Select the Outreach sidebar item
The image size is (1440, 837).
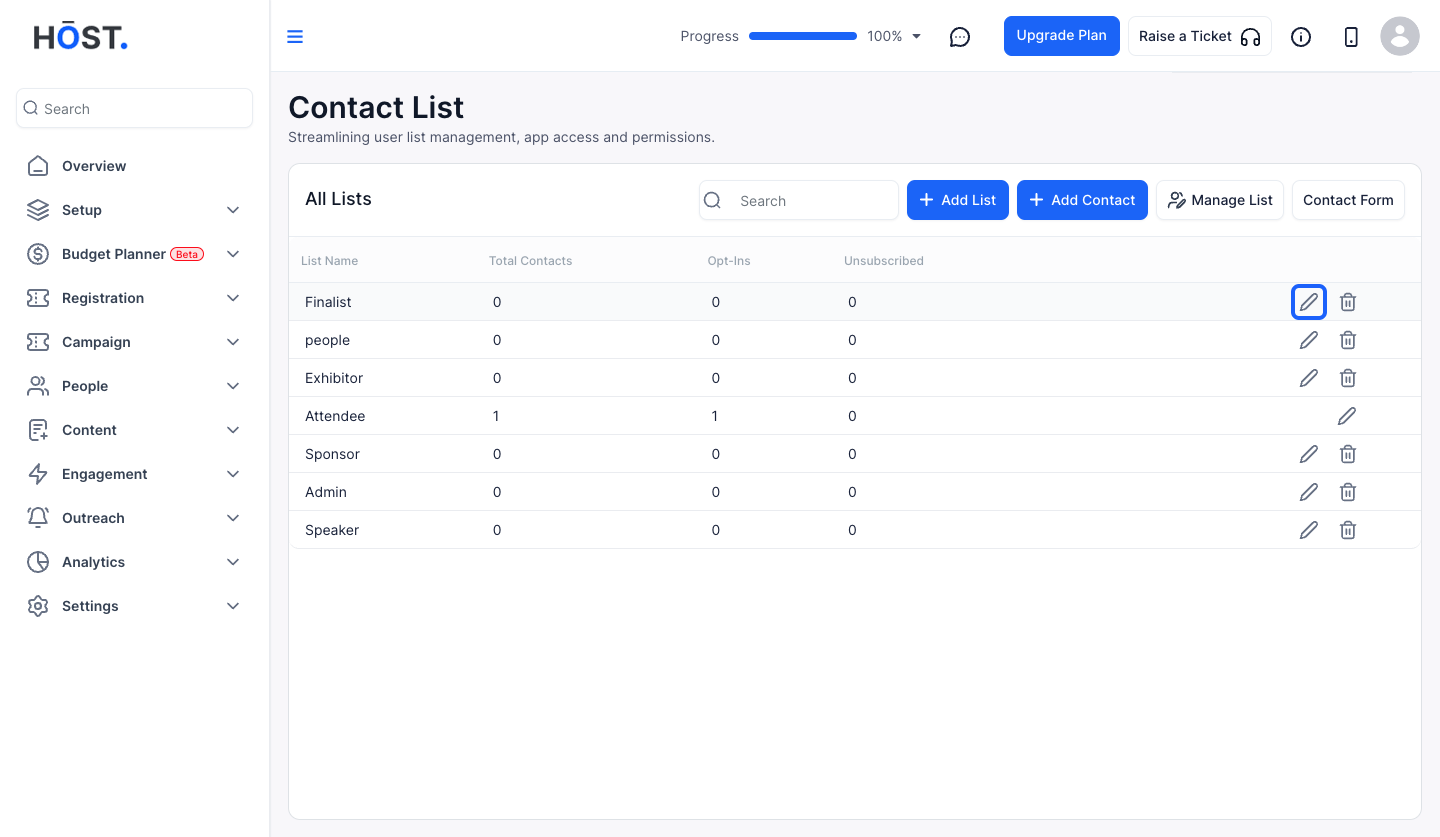(134, 518)
